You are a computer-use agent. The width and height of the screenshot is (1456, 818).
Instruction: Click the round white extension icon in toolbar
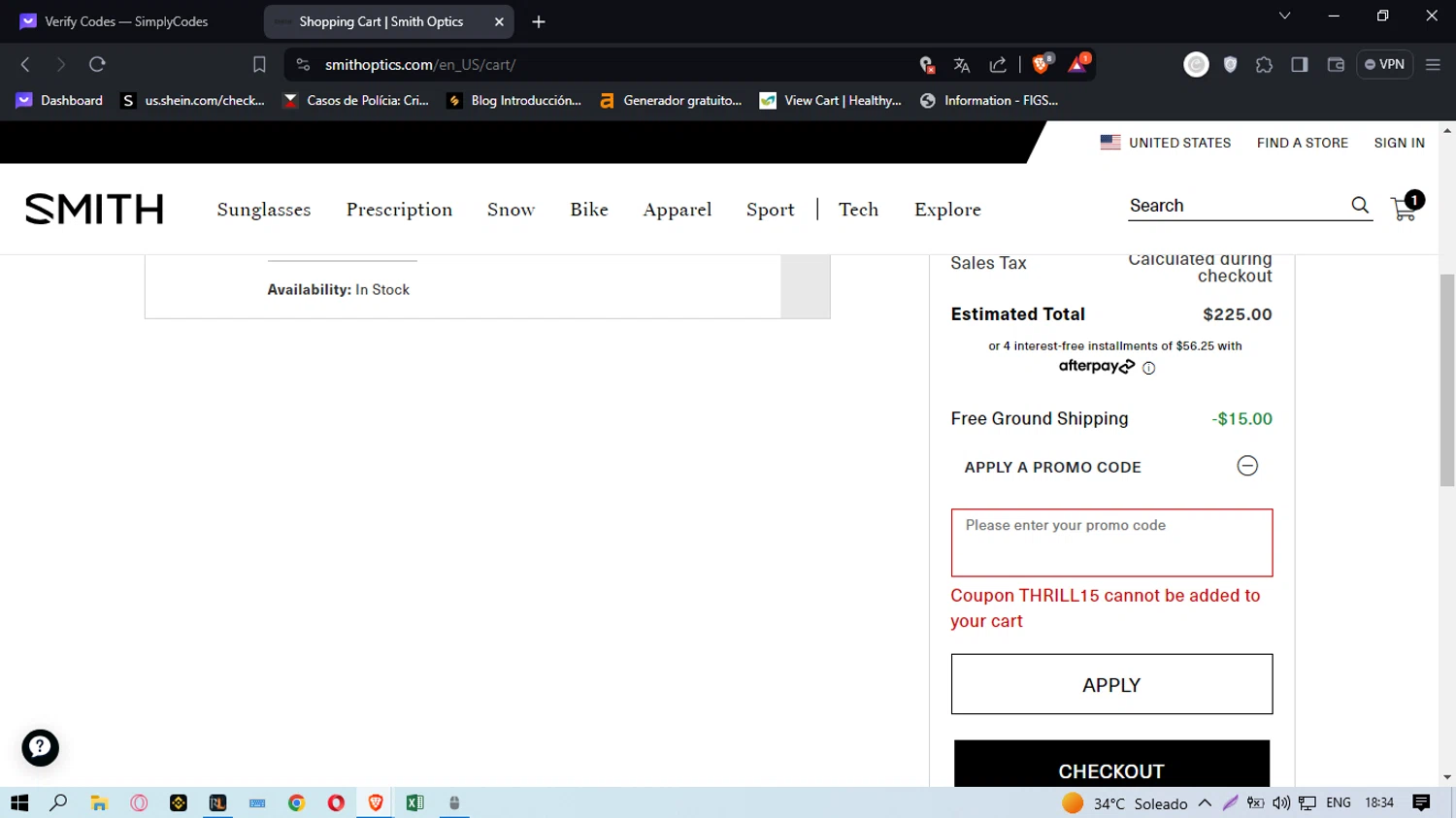[1196, 65]
